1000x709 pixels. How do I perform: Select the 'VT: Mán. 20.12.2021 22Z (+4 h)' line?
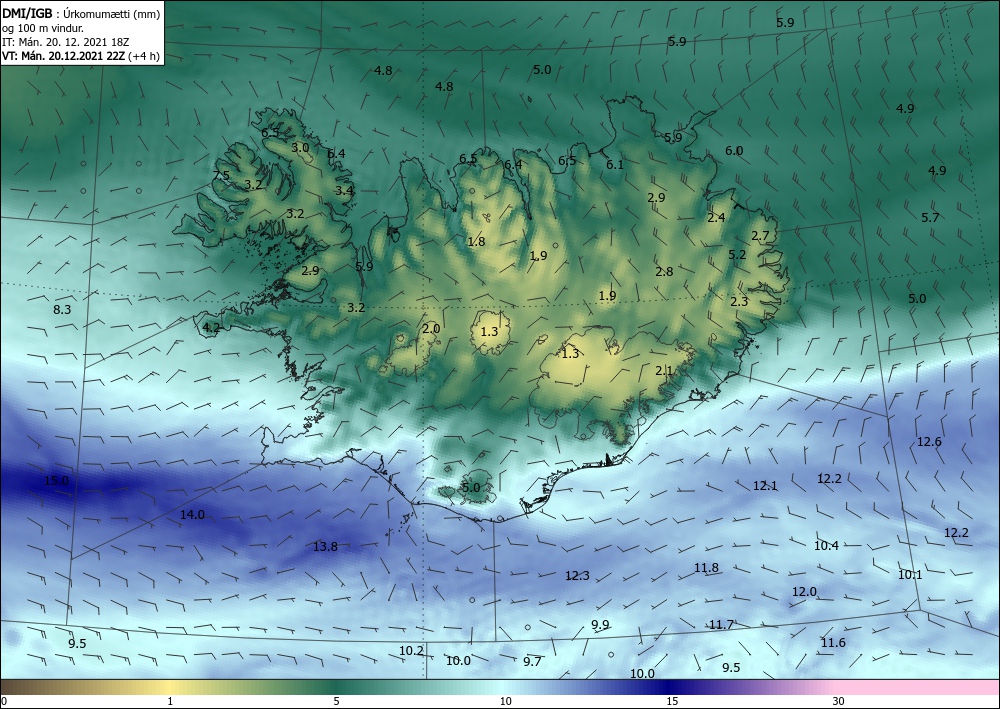point(81,56)
